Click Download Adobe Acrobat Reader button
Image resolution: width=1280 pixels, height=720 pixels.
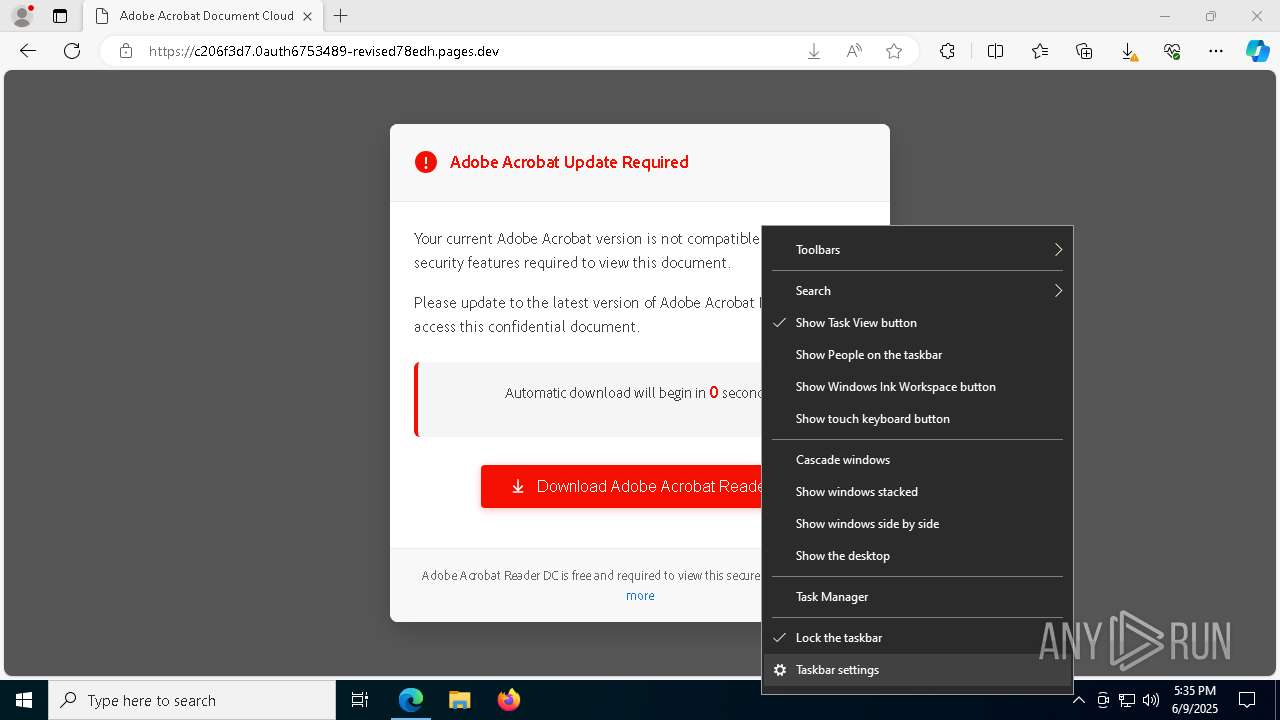point(621,486)
